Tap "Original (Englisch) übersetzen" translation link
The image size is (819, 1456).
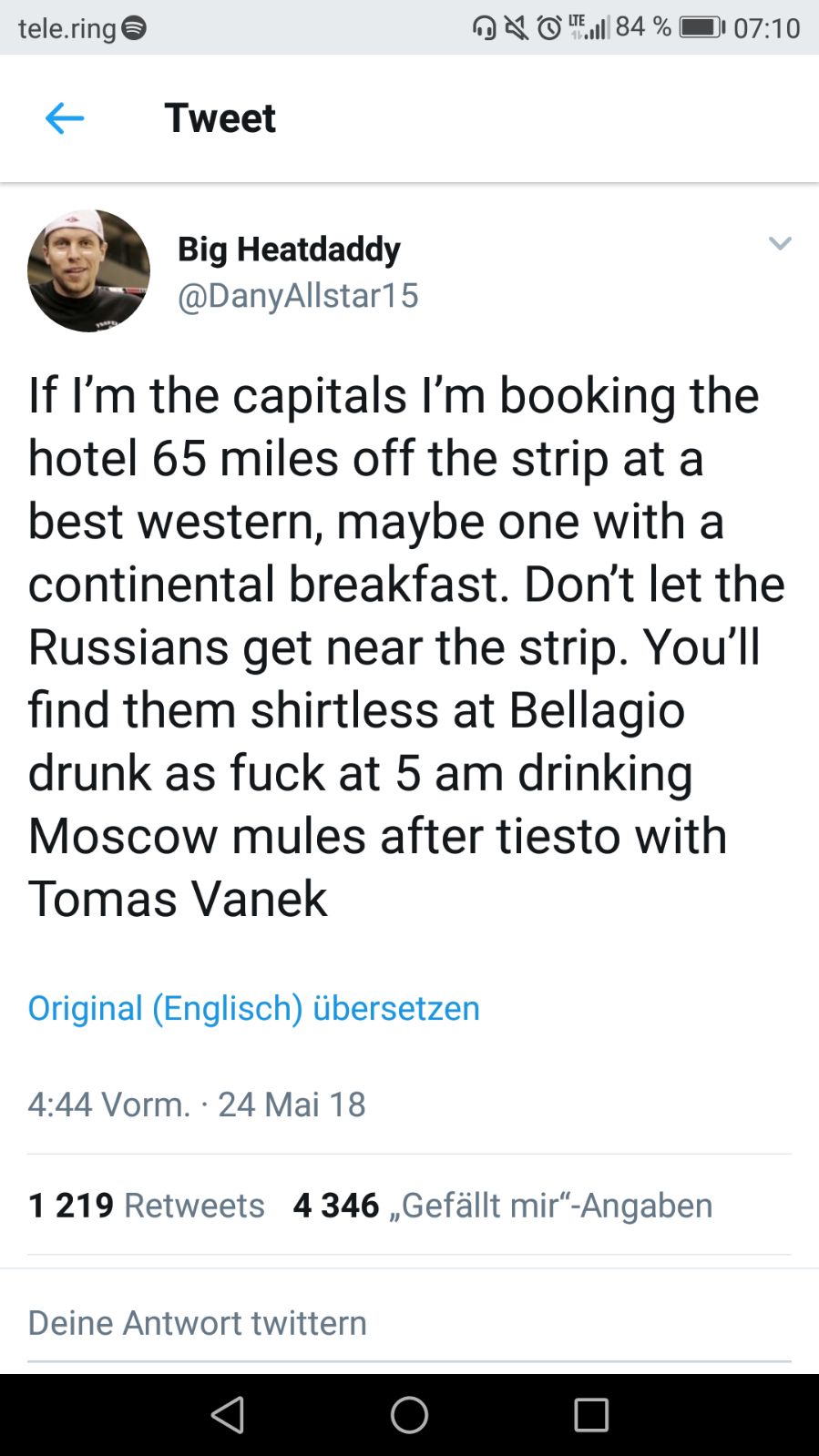[x=253, y=1008]
